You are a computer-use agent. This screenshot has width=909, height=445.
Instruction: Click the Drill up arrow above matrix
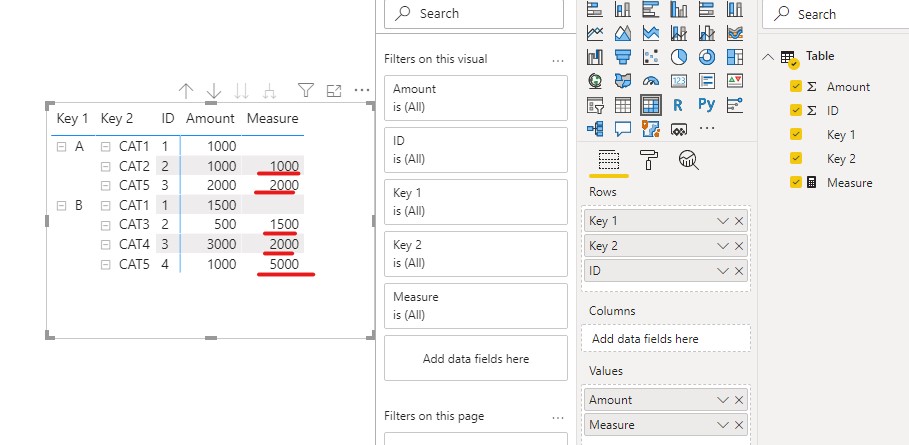[x=186, y=90]
